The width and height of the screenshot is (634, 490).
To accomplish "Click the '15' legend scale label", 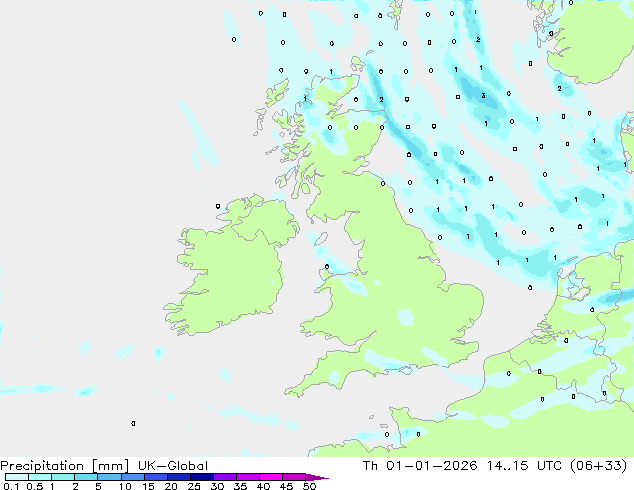I will coord(148,486).
